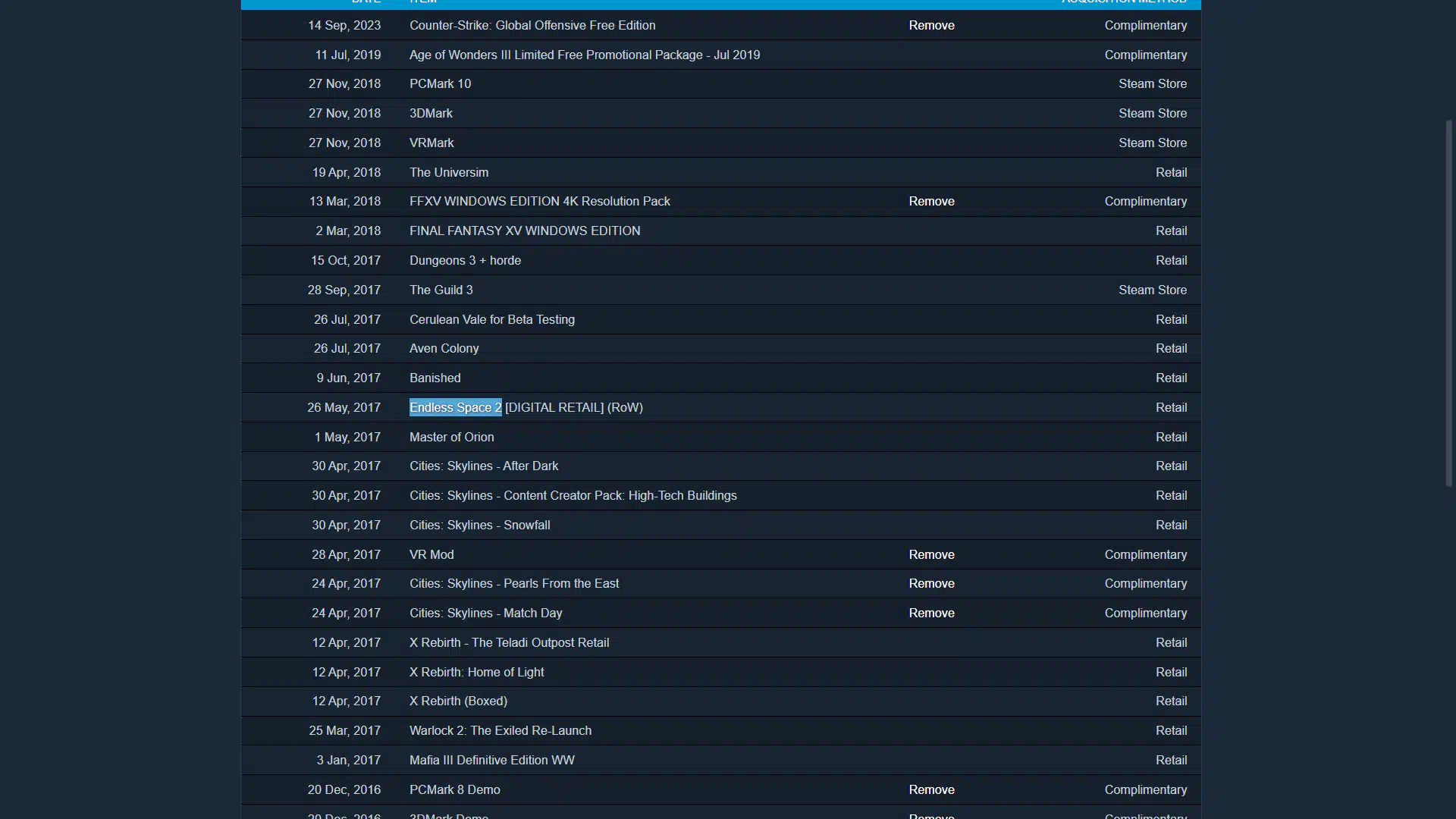Click the '28 Sep, 2017' date cell
This screenshot has width=1456, height=819.
coord(344,290)
